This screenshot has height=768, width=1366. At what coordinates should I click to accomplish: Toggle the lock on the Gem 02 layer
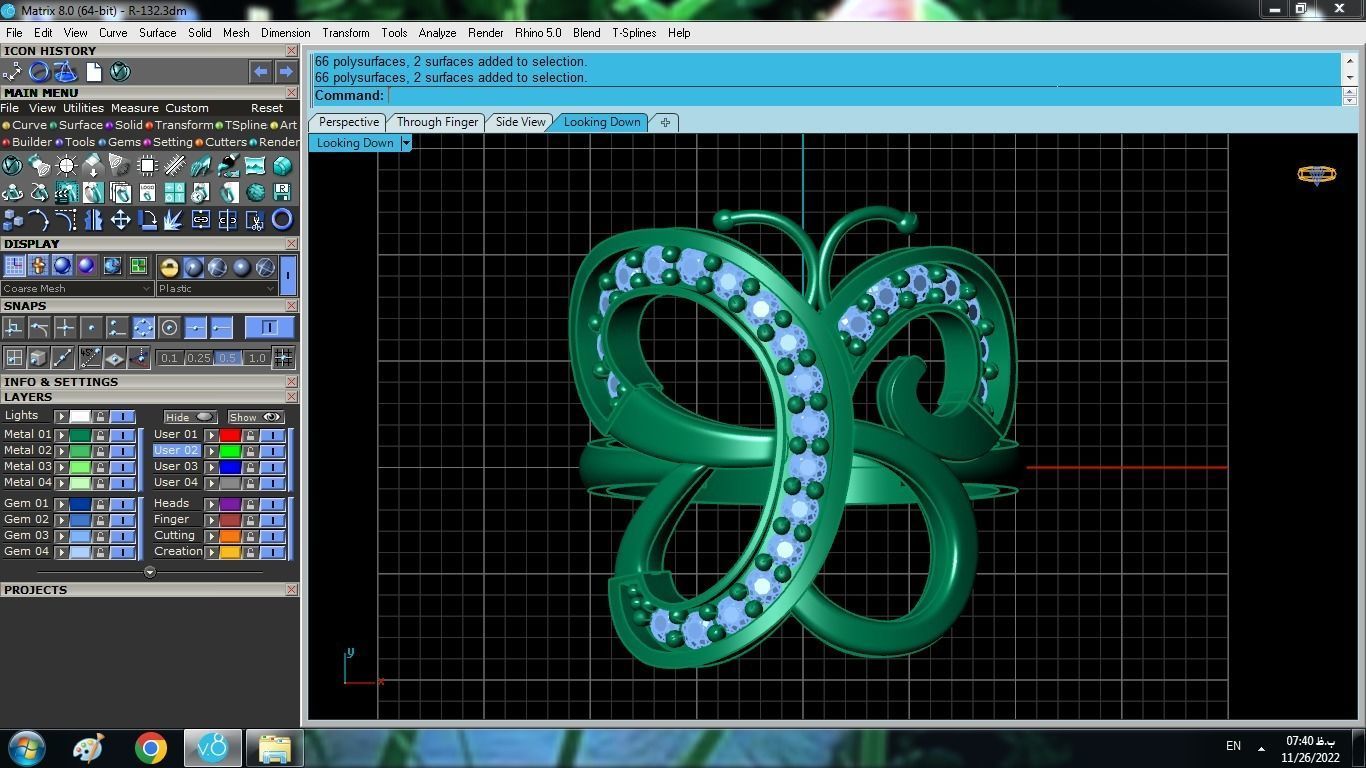click(100, 520)
